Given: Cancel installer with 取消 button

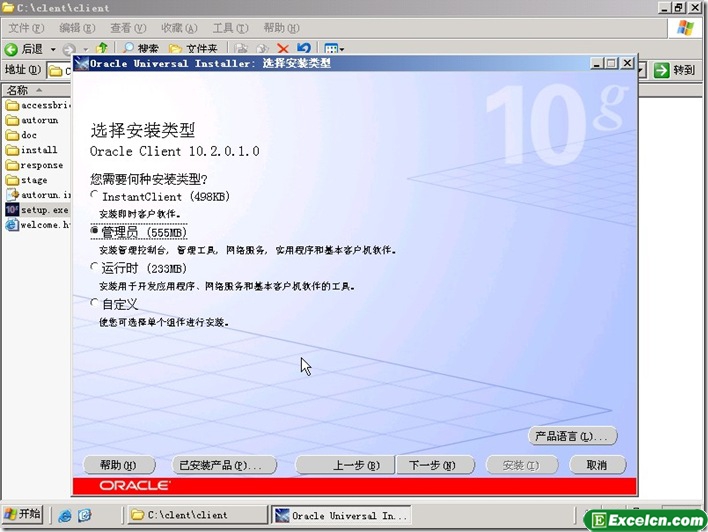Looking at the screenshot, I should point(598,465).
